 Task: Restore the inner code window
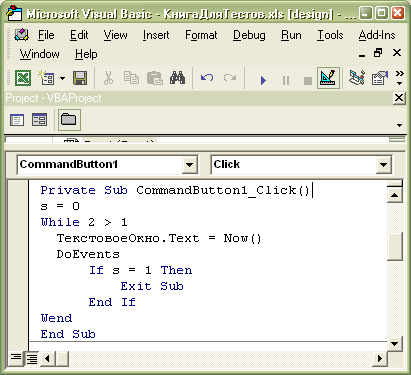click(378, 53)
